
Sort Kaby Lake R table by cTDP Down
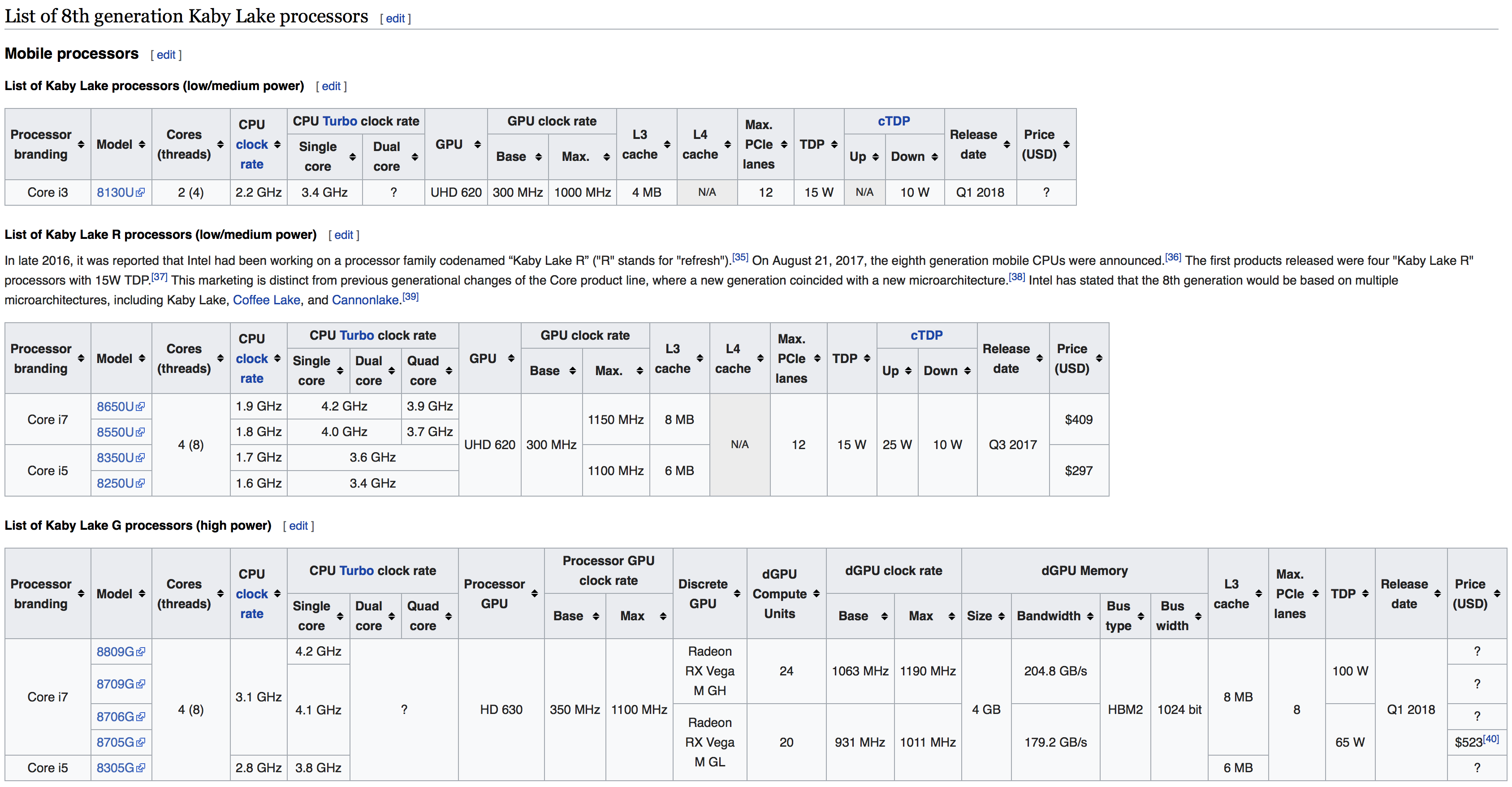[968, 371]
